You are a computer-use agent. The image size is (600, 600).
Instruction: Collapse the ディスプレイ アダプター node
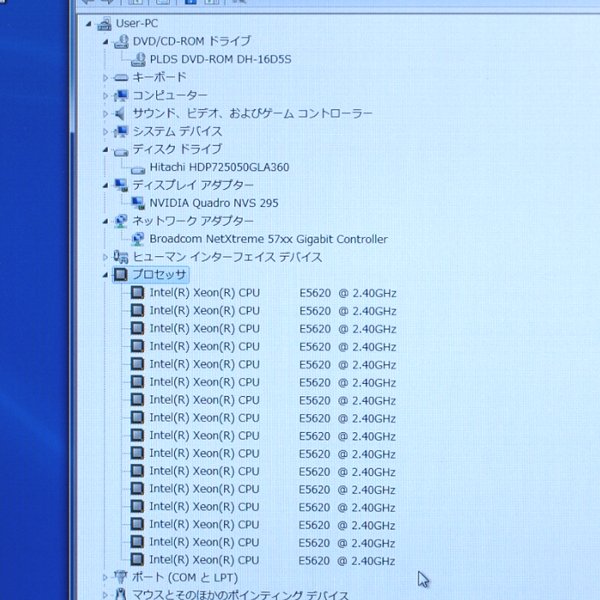click(106, 186)
